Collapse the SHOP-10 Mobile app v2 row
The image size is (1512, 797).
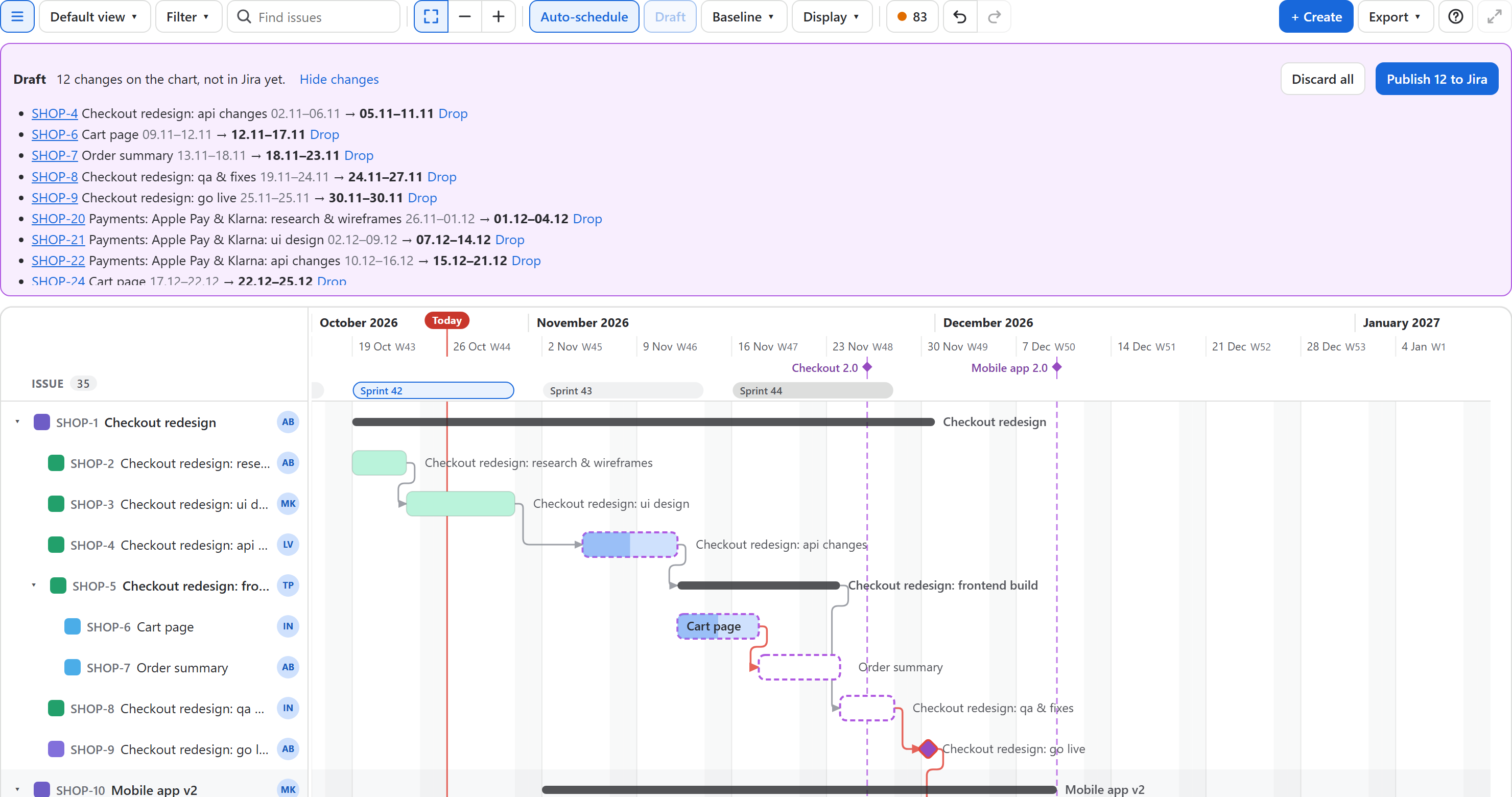click(x=17, y=789)
